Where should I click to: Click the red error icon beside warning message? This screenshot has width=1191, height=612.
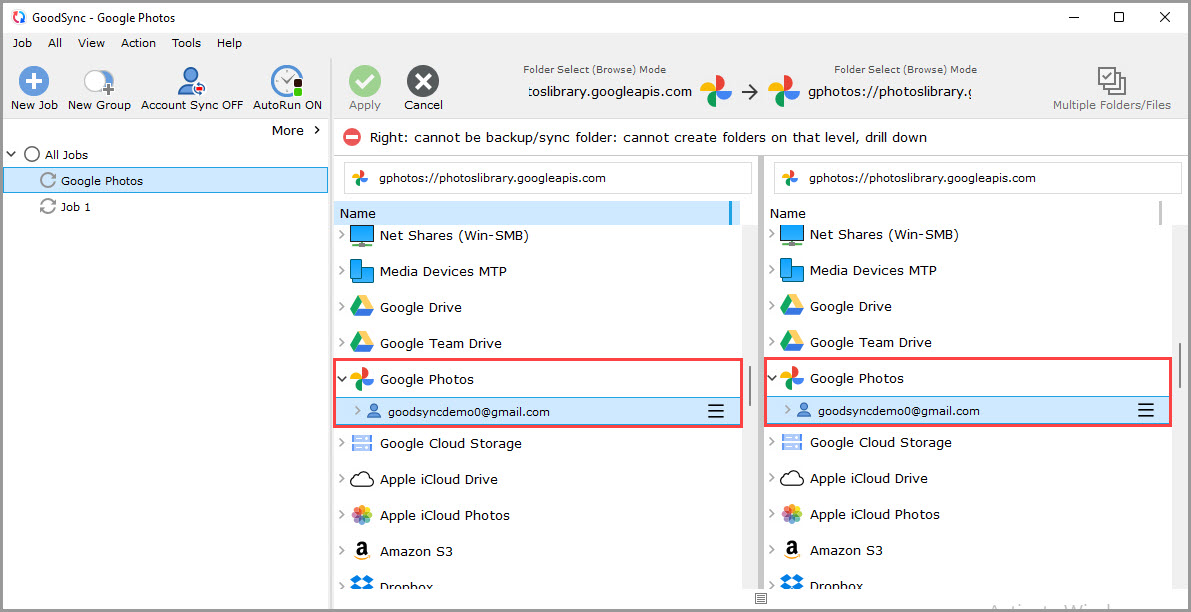tap(352, 136)
